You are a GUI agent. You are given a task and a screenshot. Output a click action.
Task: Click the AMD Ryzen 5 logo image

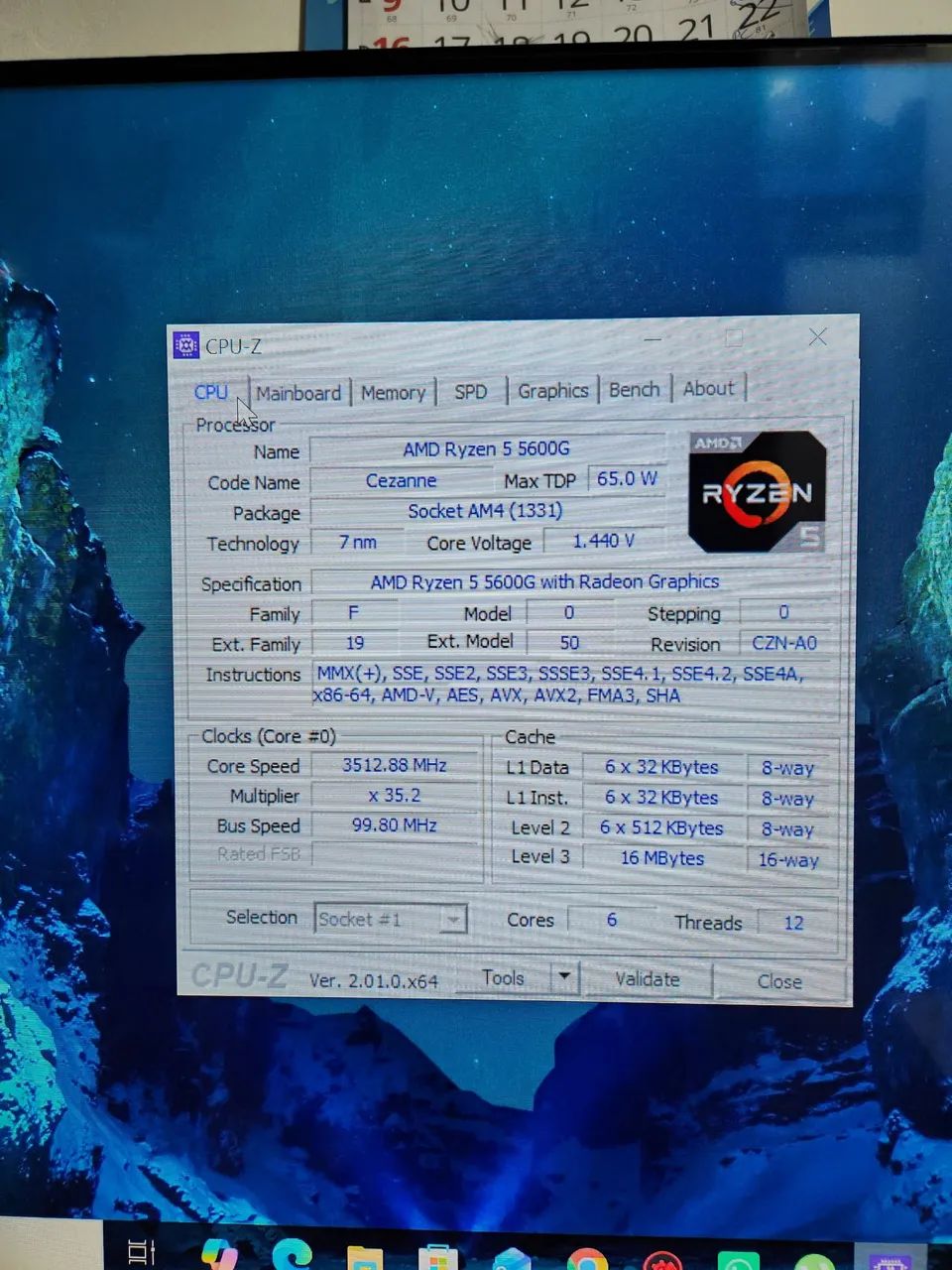757,491
